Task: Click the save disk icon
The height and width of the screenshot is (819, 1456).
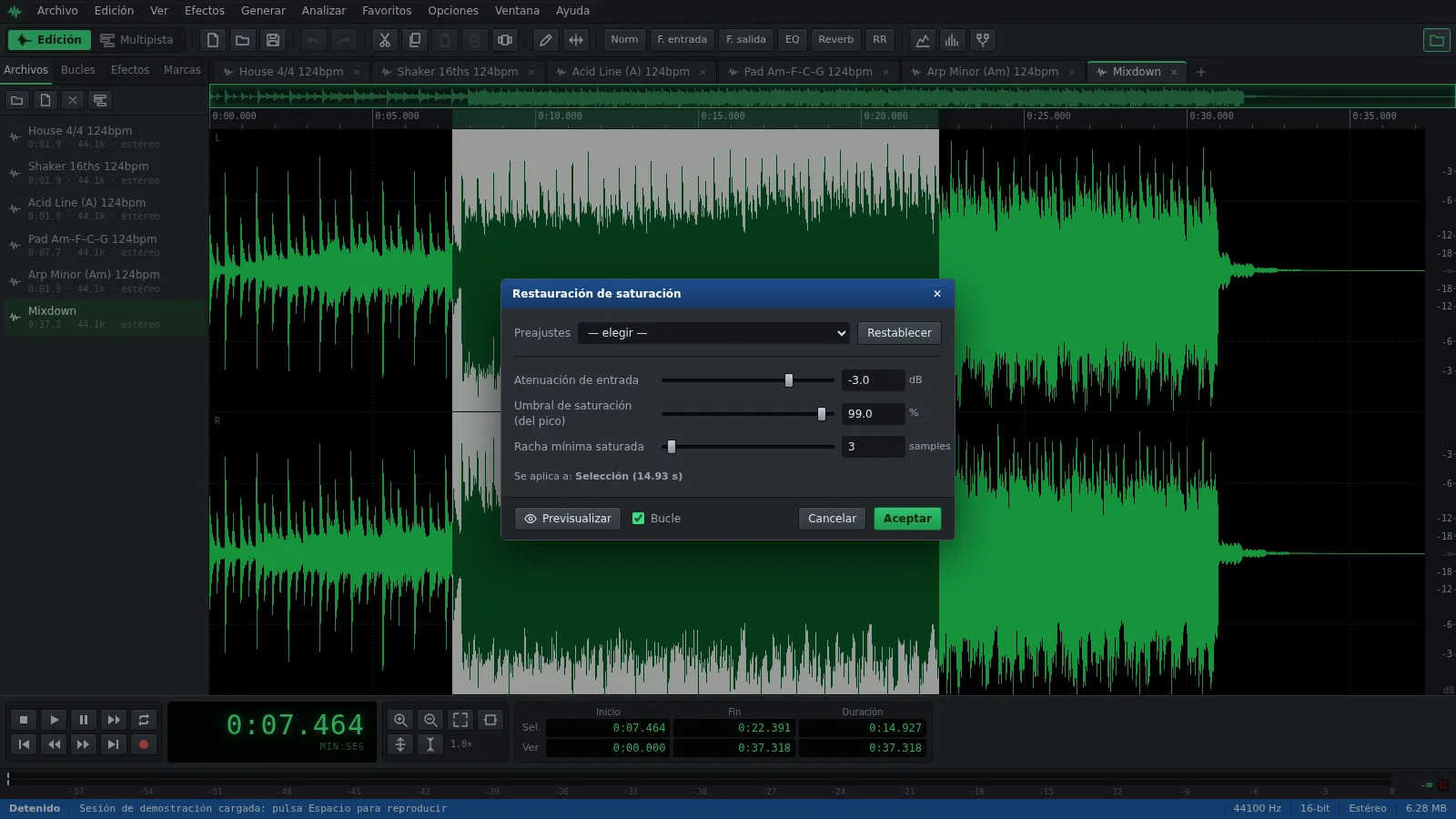Action: click(272, 40)
